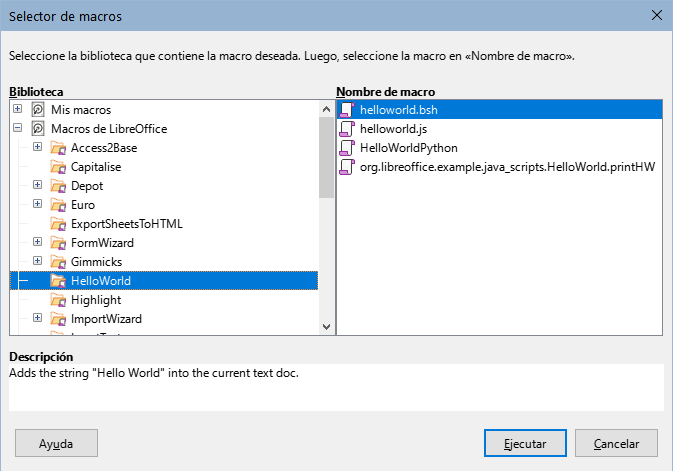This screenshot has height=471, width=673.
Task: Click the Mis macros container icon
Action: [38, 109]
